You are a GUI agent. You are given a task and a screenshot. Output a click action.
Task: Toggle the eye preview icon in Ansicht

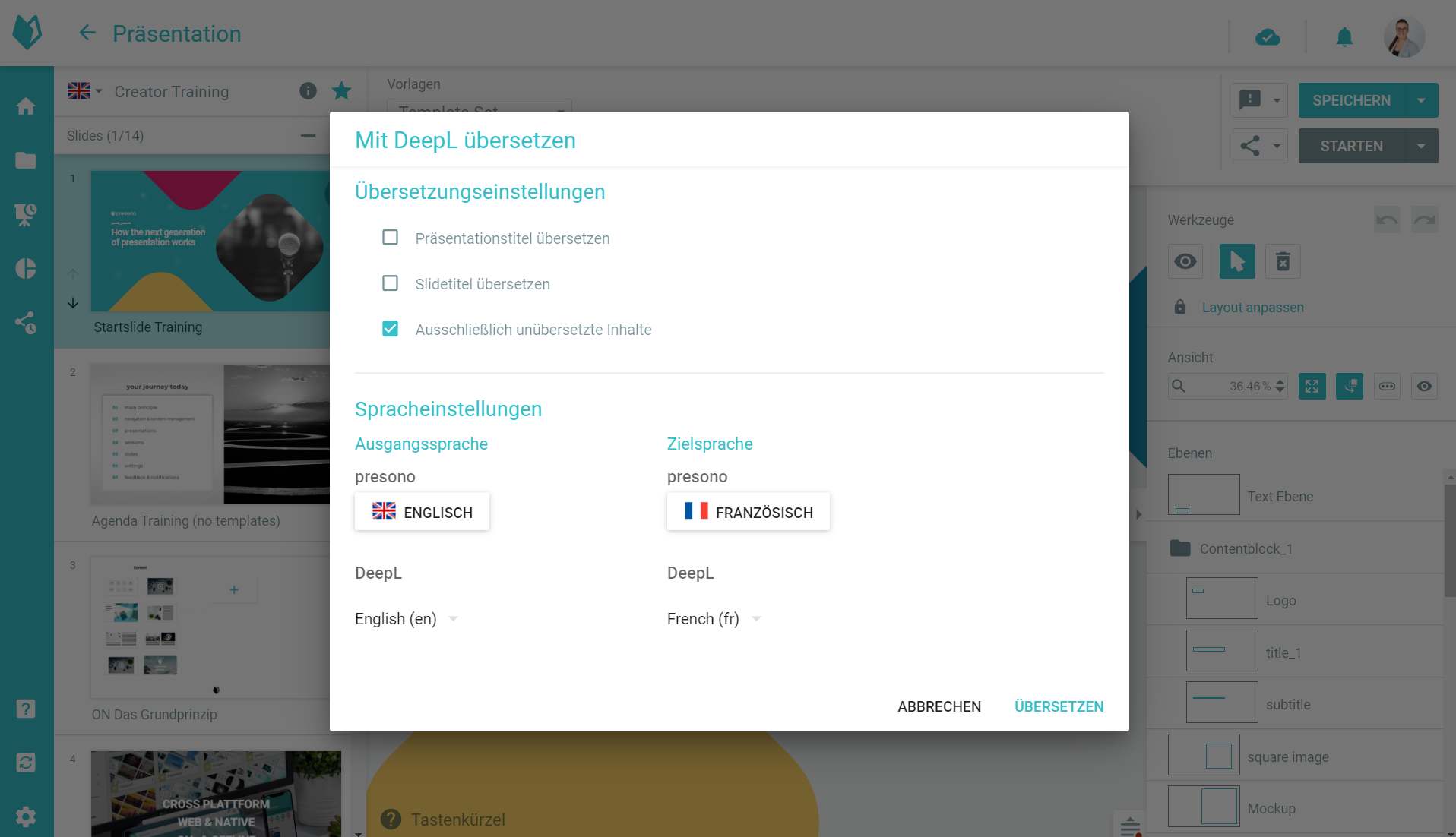pyautogui.click(x=1425, y=387)
